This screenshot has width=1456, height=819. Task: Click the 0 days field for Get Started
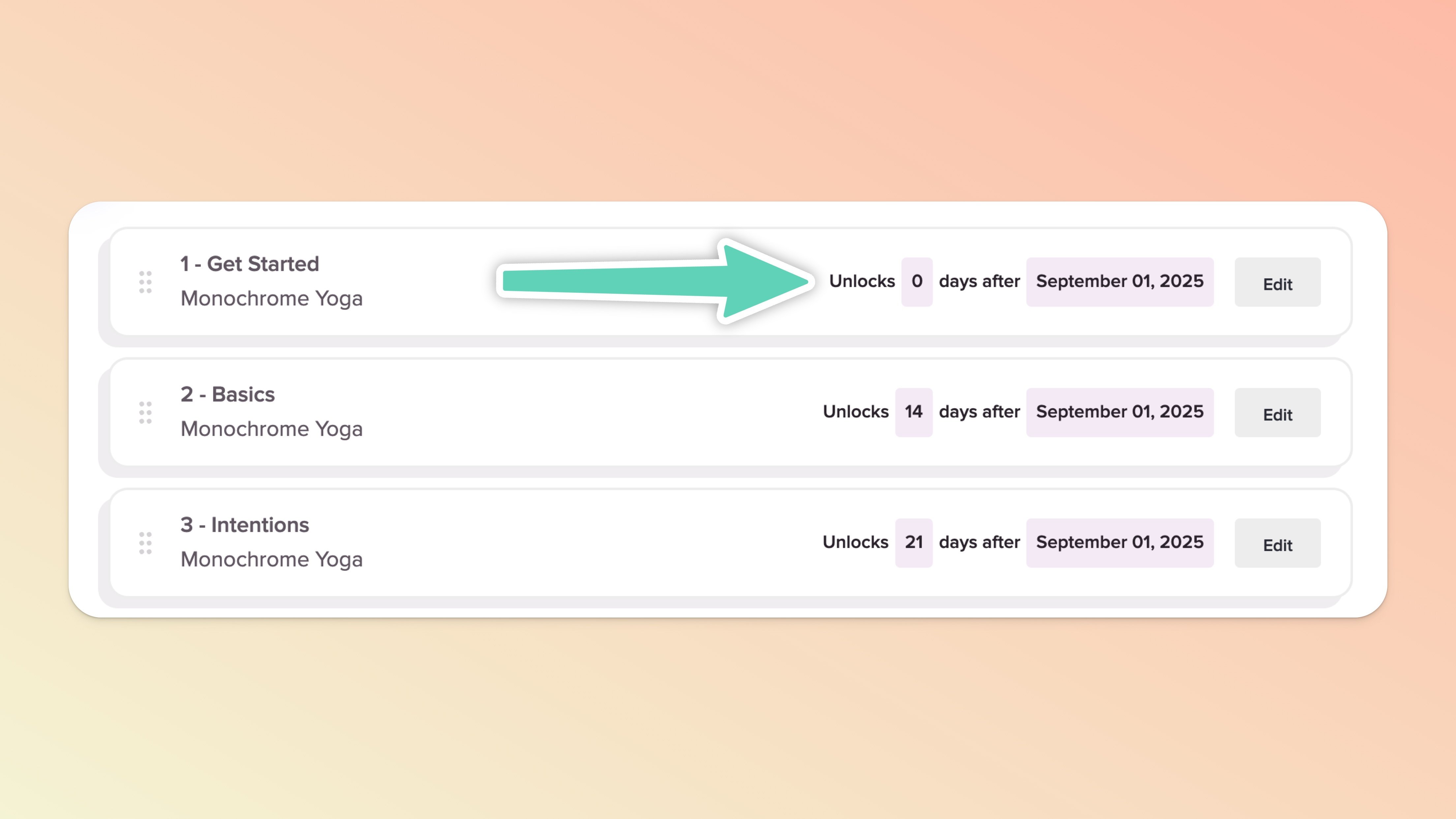coord(916,282)
